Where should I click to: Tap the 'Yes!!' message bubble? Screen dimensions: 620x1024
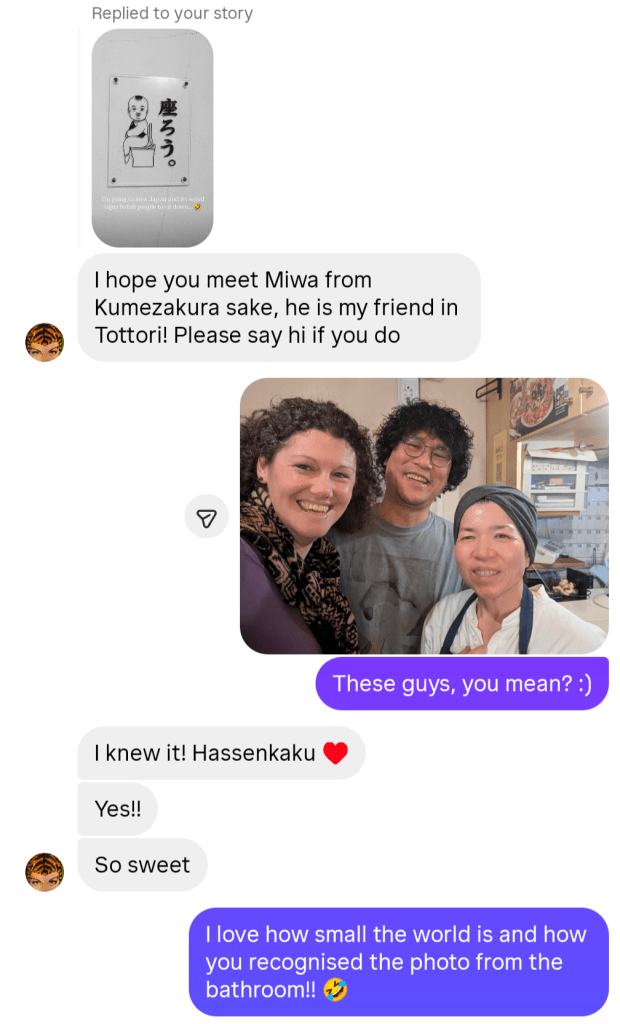118,809
